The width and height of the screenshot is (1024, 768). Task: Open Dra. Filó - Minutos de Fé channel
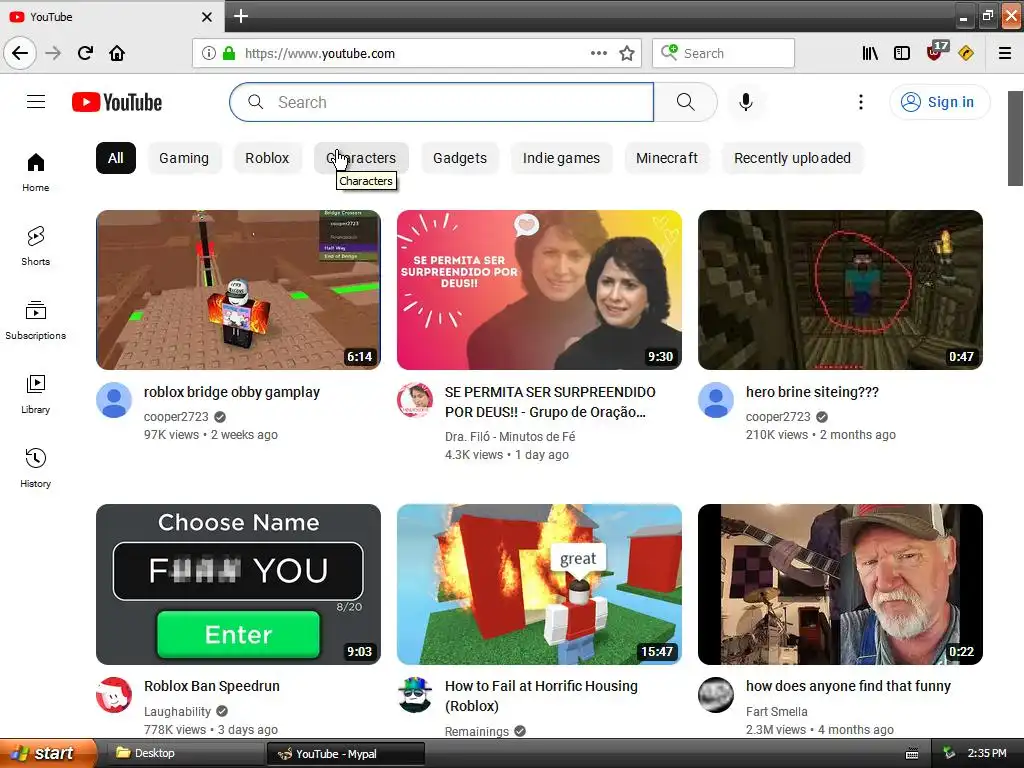click(x=510, y=436)
